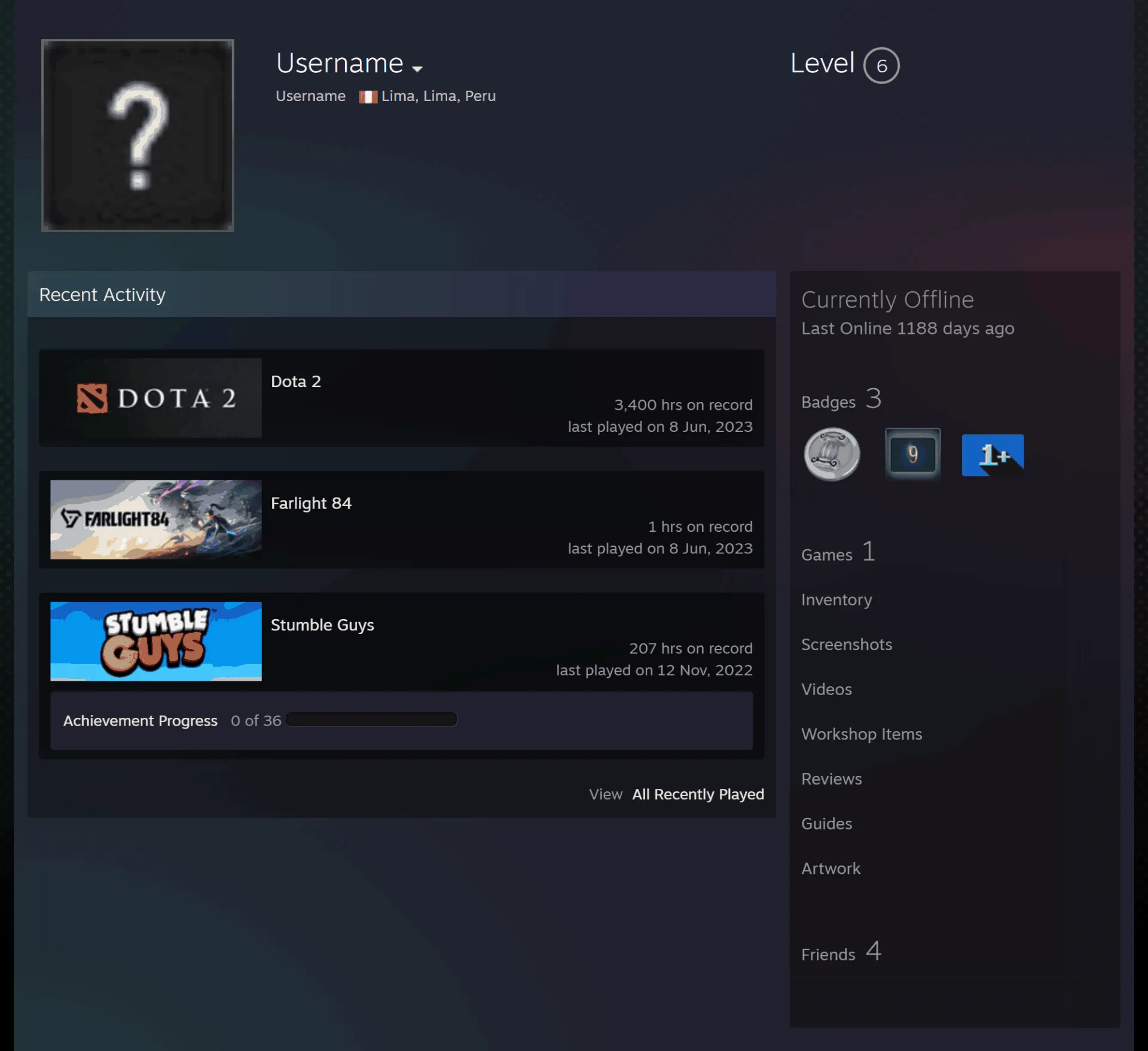Open the Screenshots section
The image size is (1148, 1051).
coord(847,644)
